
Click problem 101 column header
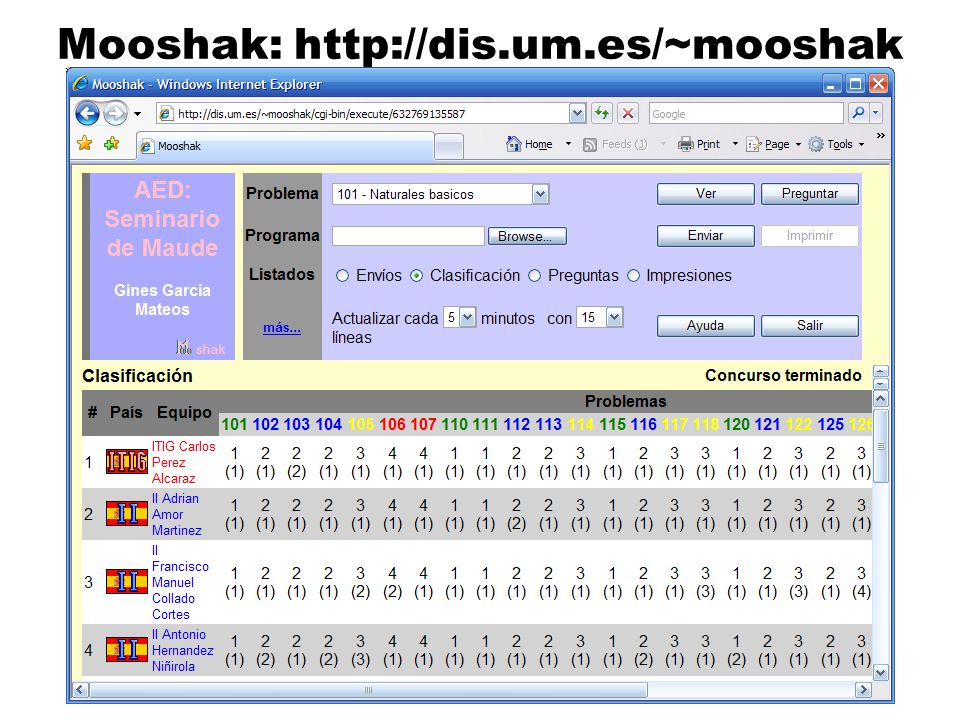(x=234, y=424)
